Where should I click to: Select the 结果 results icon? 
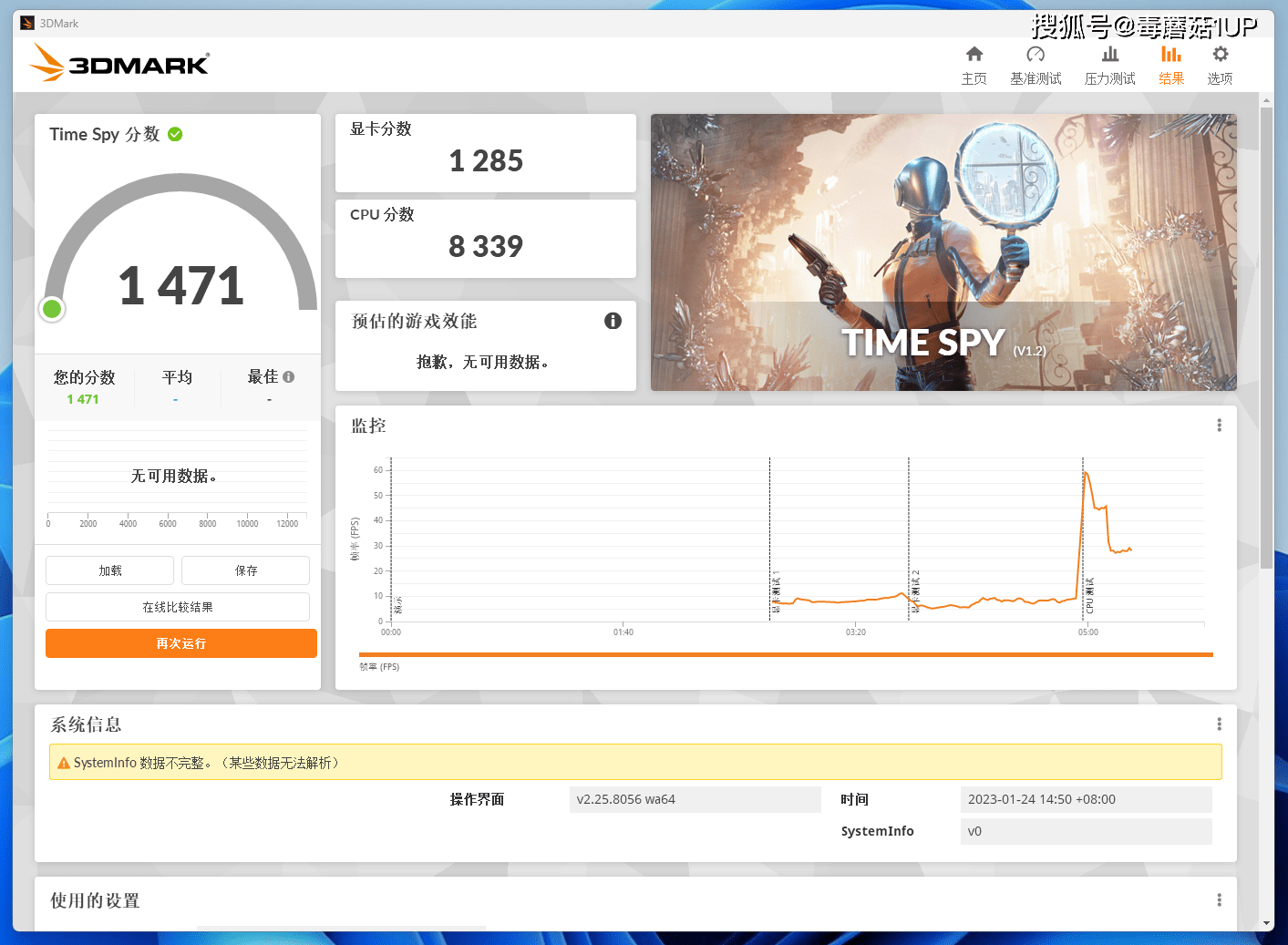(1171, 54)
